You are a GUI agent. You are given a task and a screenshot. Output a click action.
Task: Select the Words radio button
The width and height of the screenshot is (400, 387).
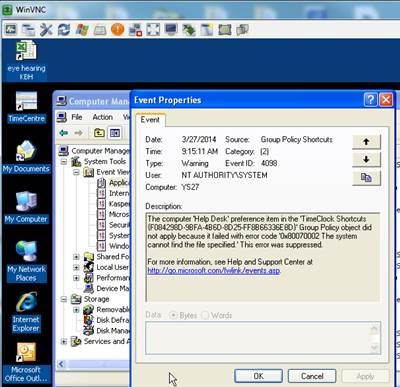click(205, 315)
